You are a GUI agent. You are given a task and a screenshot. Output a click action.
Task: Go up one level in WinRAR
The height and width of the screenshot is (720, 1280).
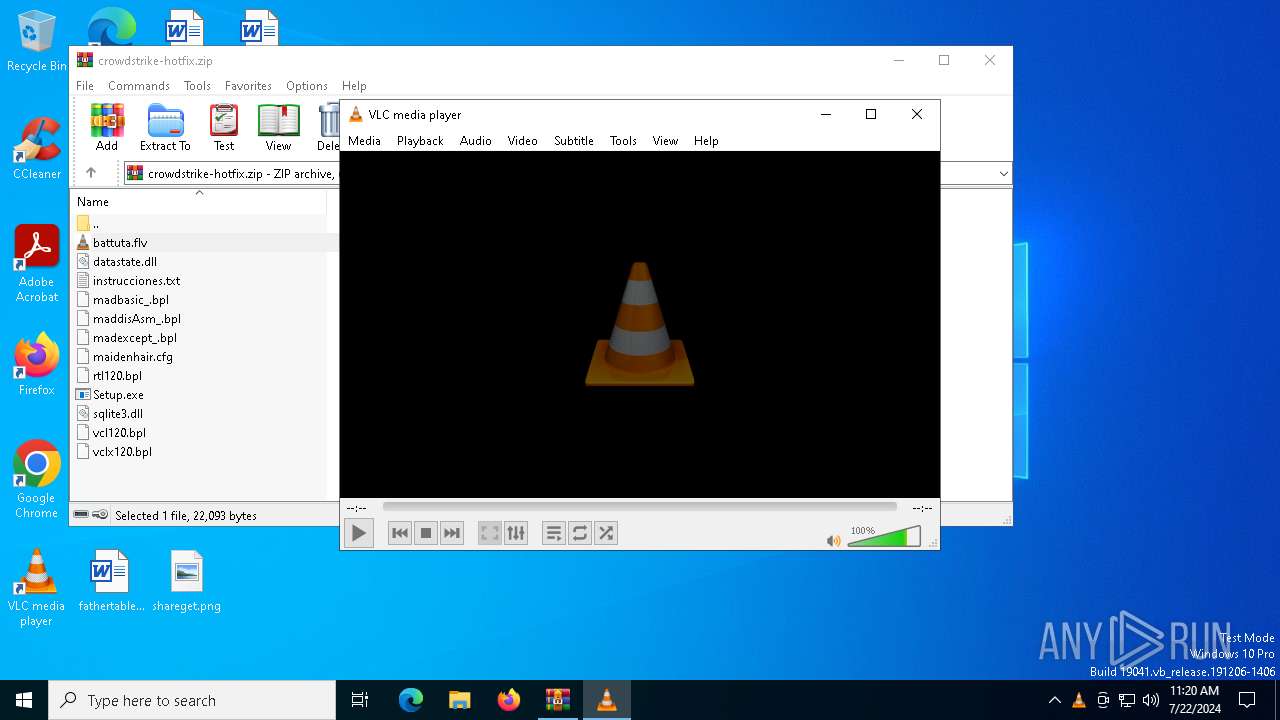91,173
